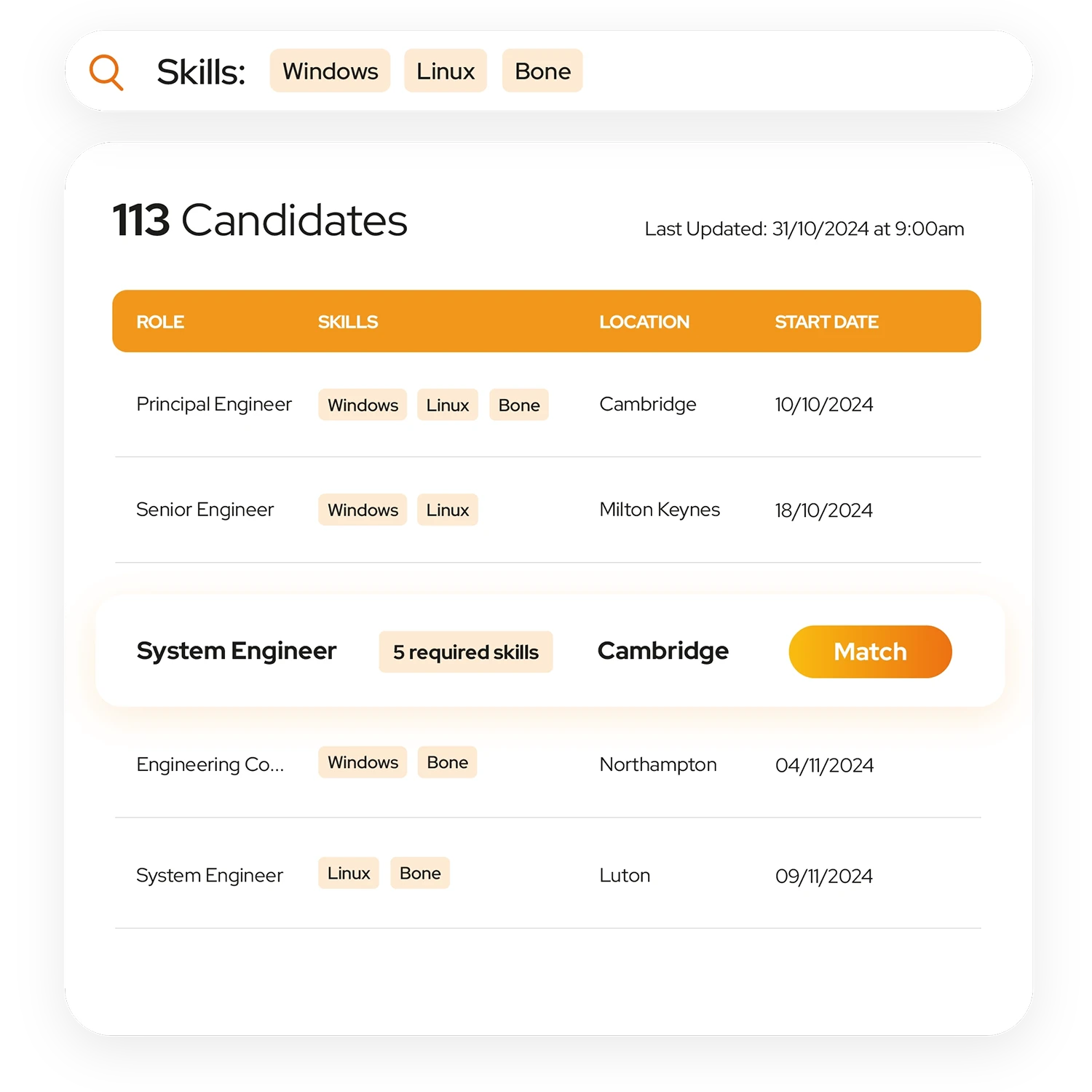Viewport: 1092px width, 1092px height.
Task: Select the highlighted System Engineer title
Action: tap(237, 651)
